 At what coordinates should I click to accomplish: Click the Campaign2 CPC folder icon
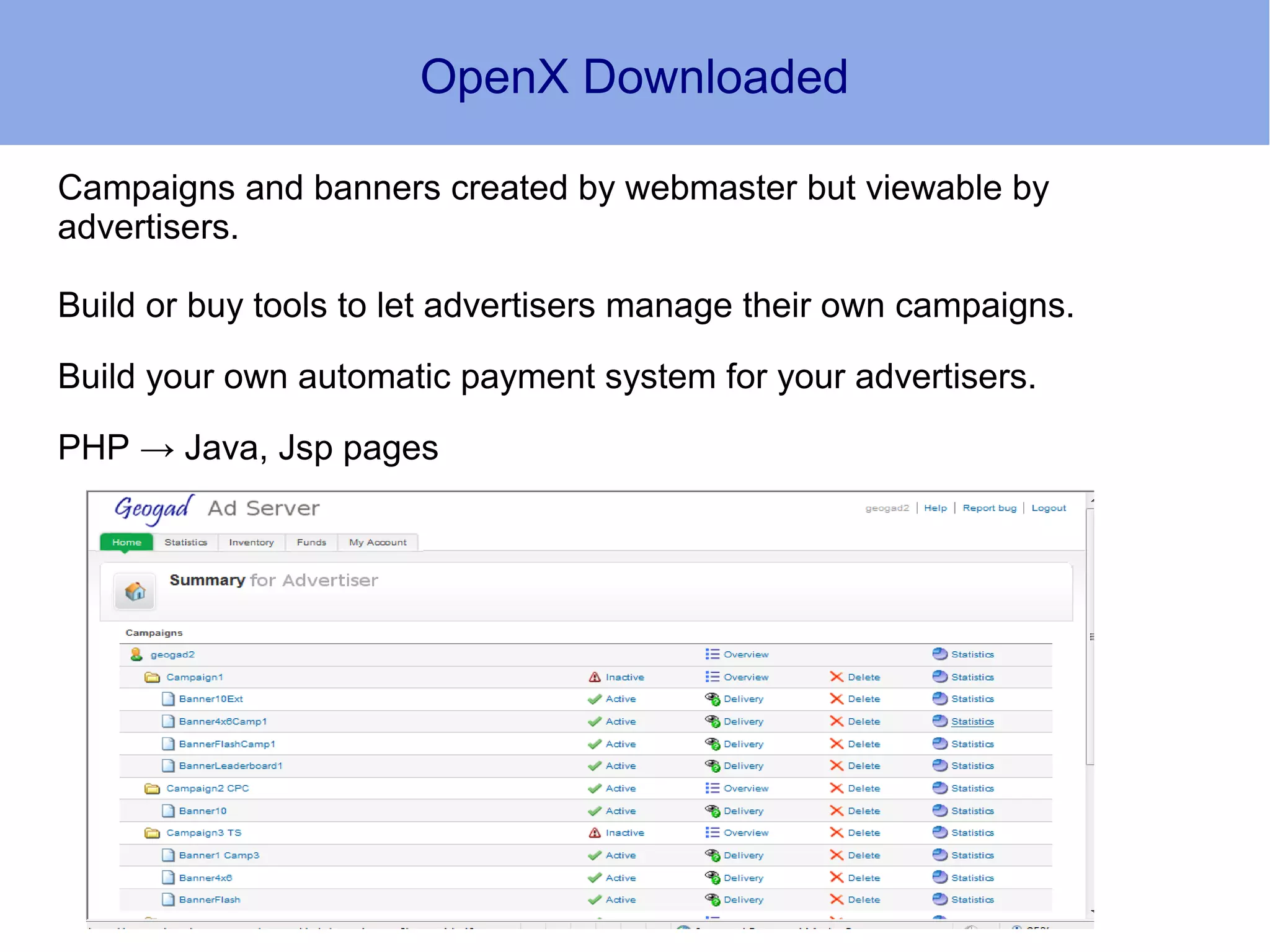pos(152,788)
